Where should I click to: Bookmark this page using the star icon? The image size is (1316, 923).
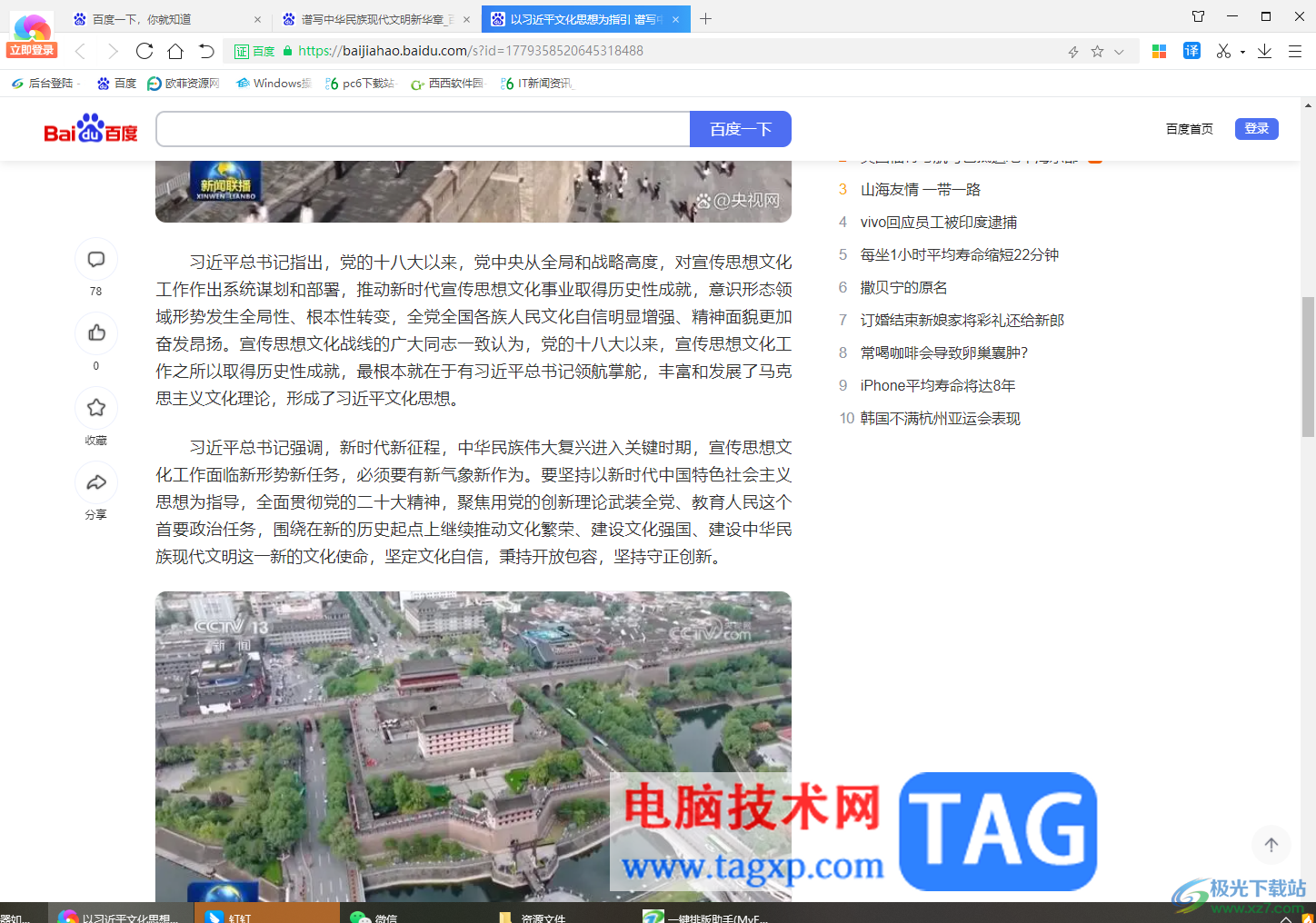point(1097,51)
